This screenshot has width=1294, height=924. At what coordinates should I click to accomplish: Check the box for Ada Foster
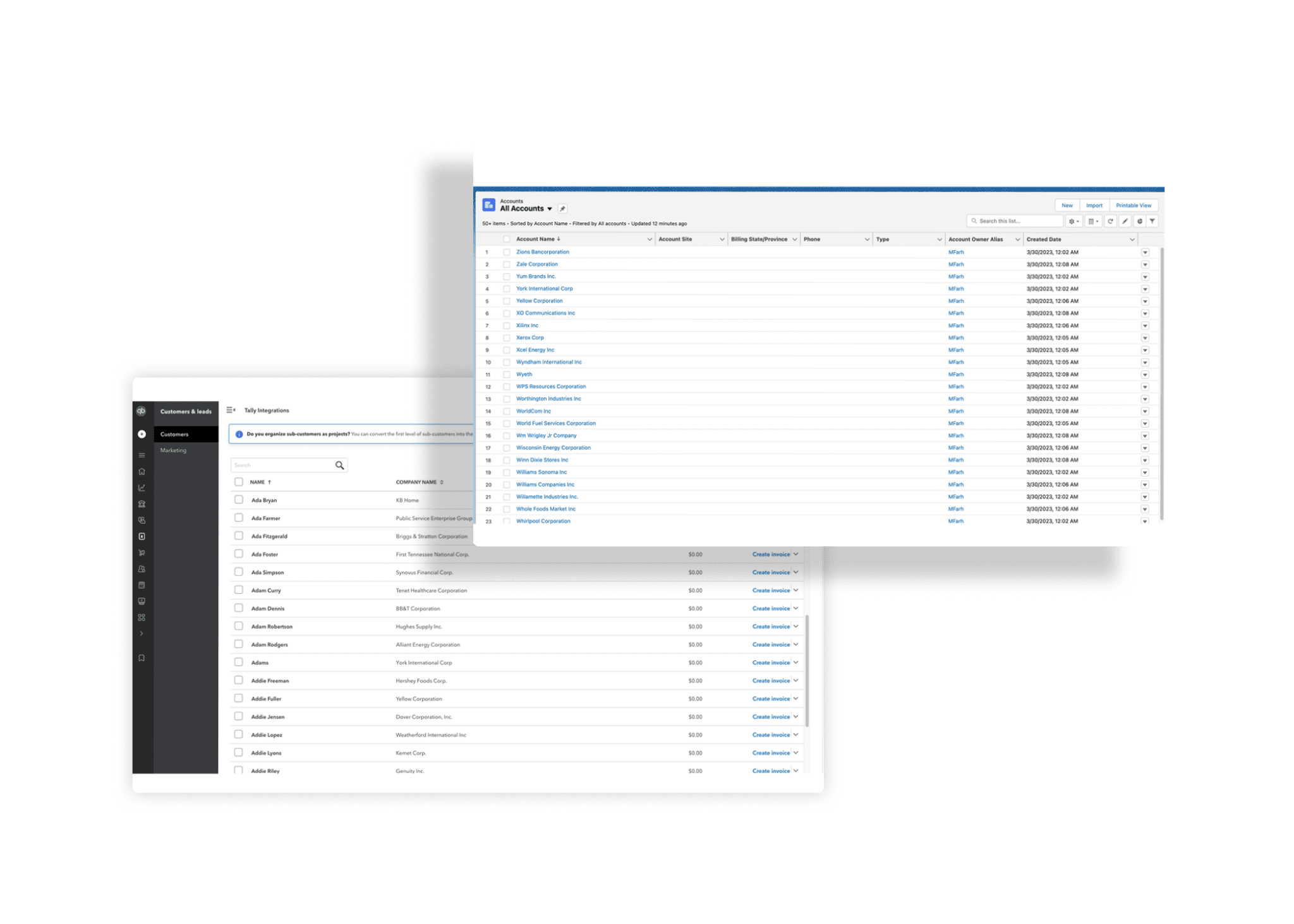click(x=239, y=554)
